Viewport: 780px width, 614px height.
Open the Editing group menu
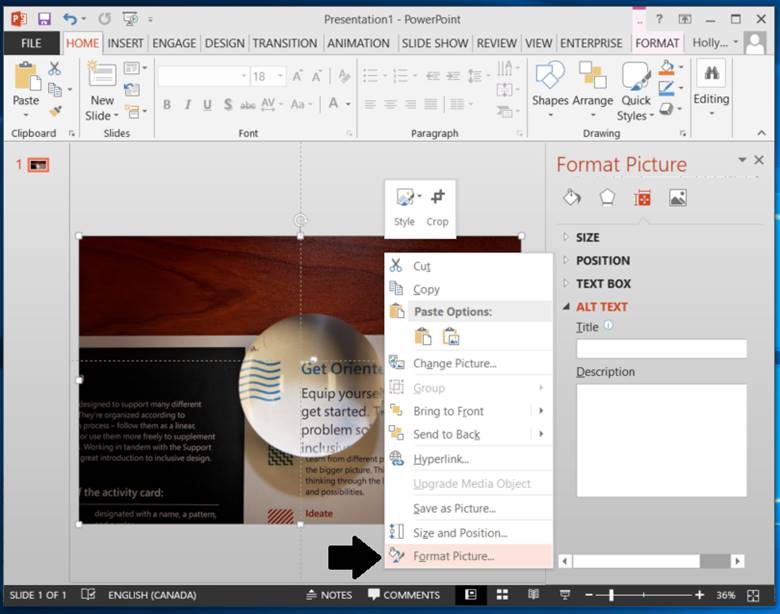click(x=711, y=88)
